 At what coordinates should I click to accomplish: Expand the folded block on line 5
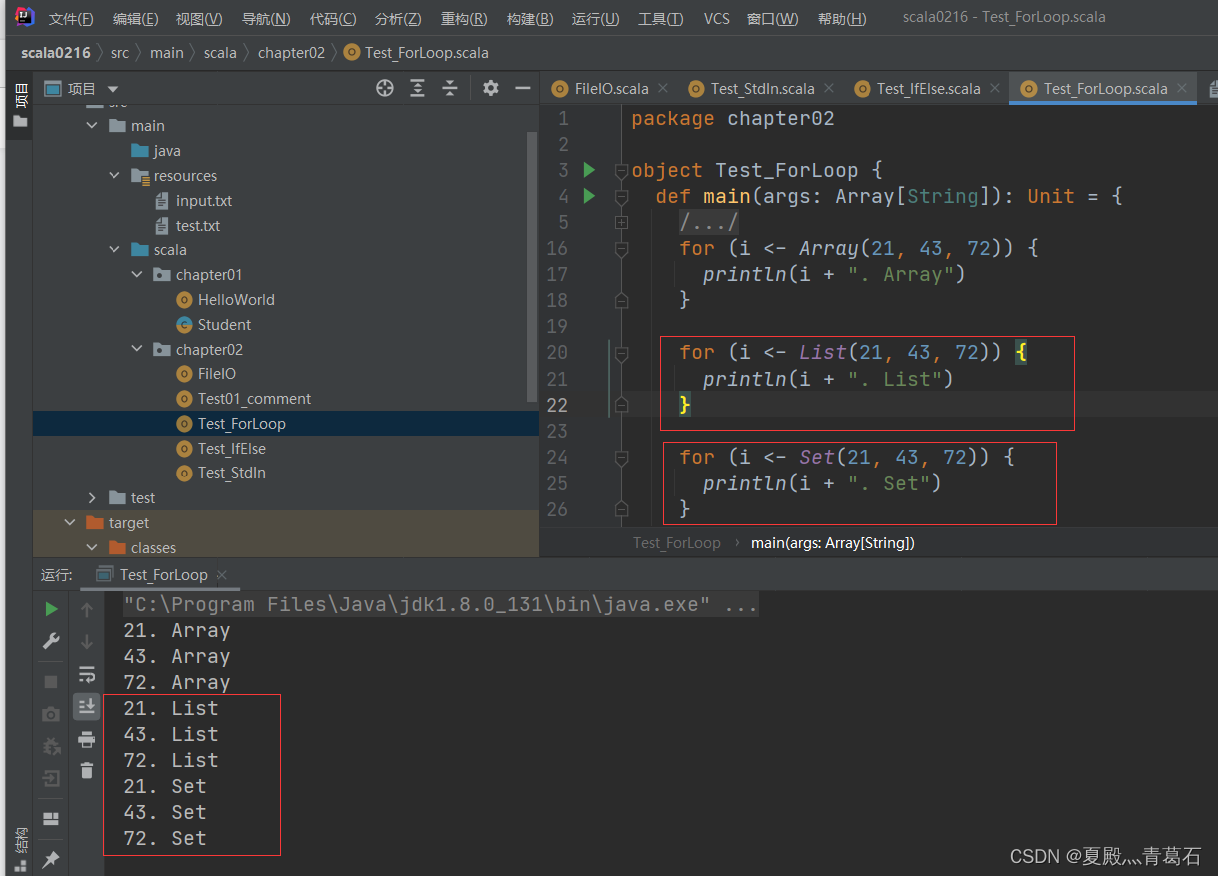point(621,222)
